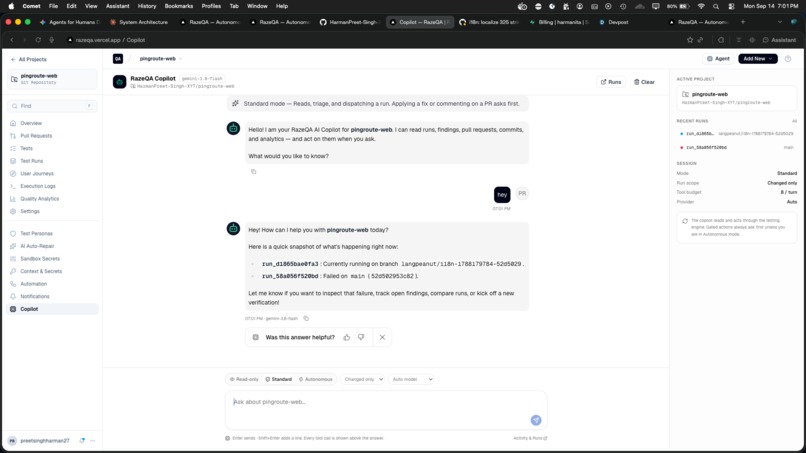The height and width of the screenshot is (453, 806).
Task: Select Standard mode
Action: (279, 379)
